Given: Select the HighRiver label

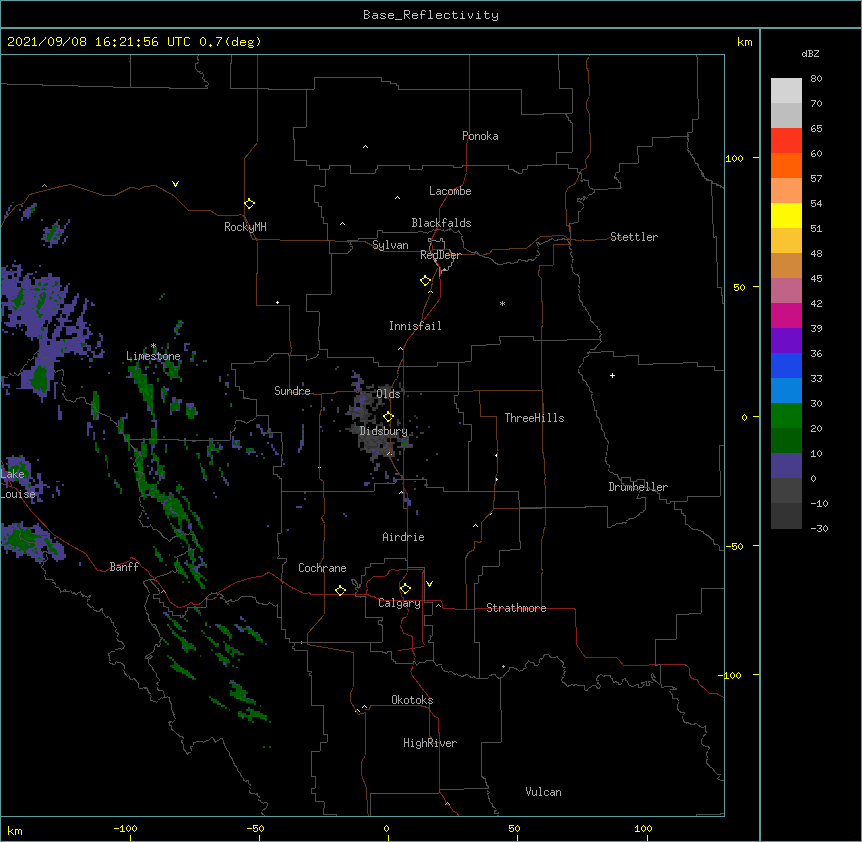Looking at the screenshot, I should click(430, 743).
